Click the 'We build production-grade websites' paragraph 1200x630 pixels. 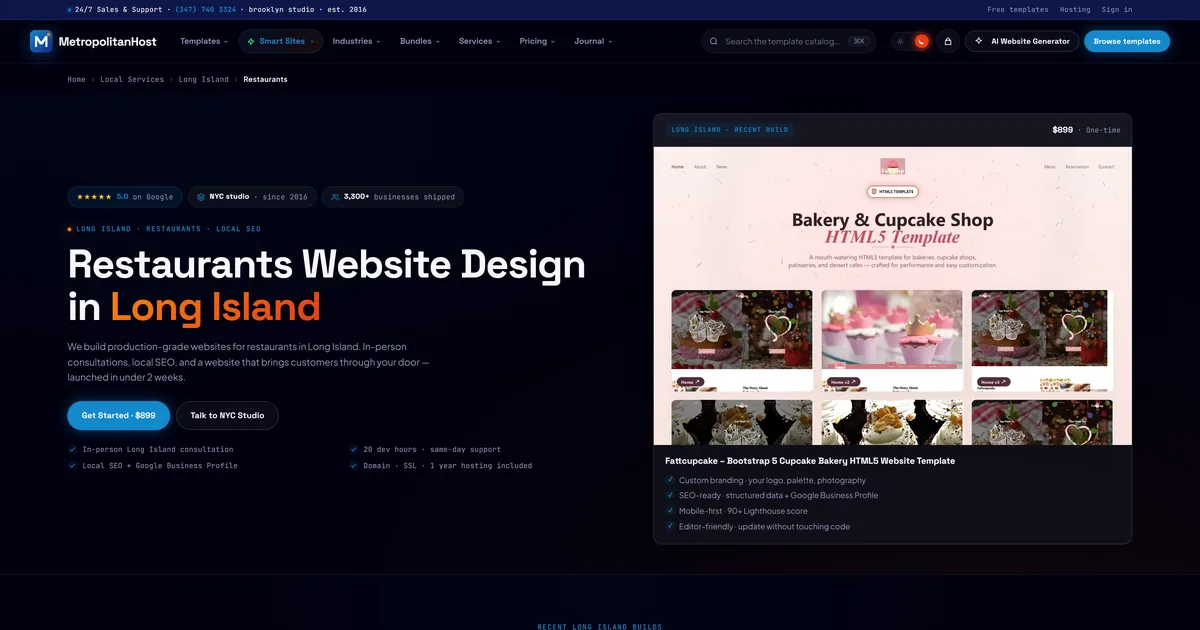(x=249, y=361)
